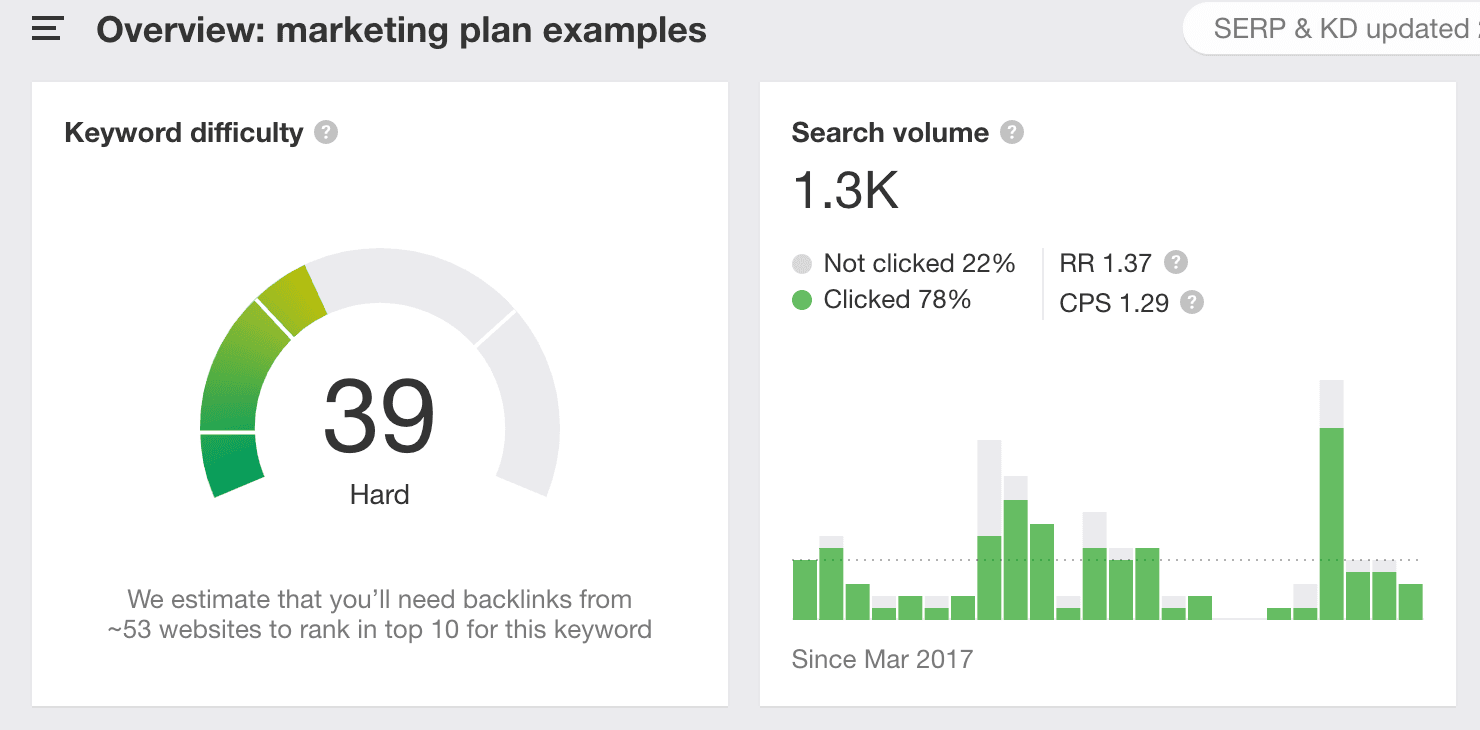This screenshot has height=730, width=1480.
Task: Click the keyword difficulty score 39
Action: [379, 417]
